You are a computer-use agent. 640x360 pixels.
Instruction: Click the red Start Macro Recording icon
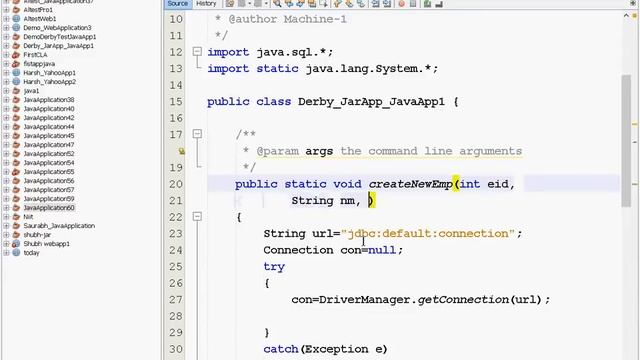(x=401, y=4)
